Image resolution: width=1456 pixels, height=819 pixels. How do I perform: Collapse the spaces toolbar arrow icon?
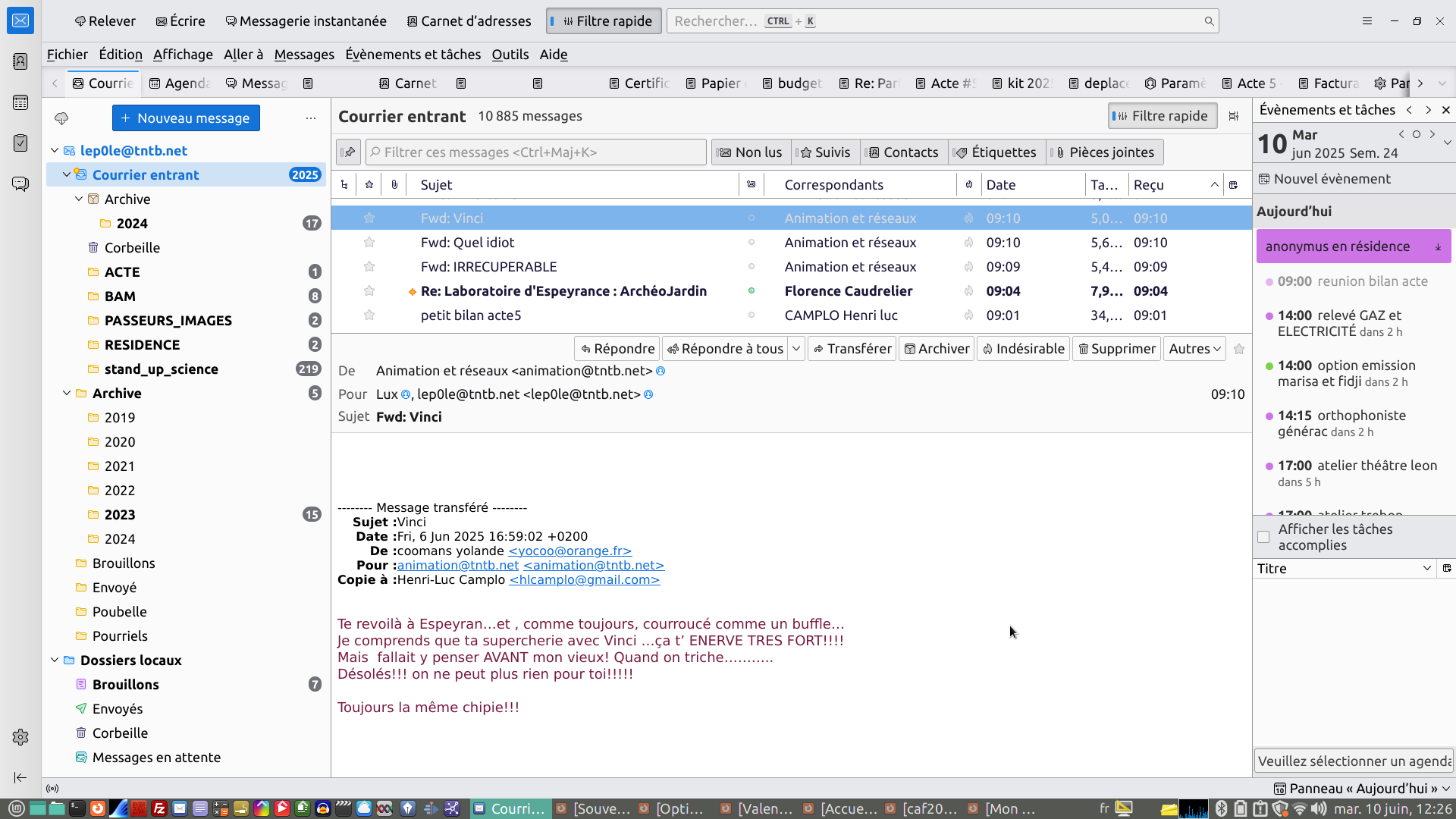click(20, 777)
